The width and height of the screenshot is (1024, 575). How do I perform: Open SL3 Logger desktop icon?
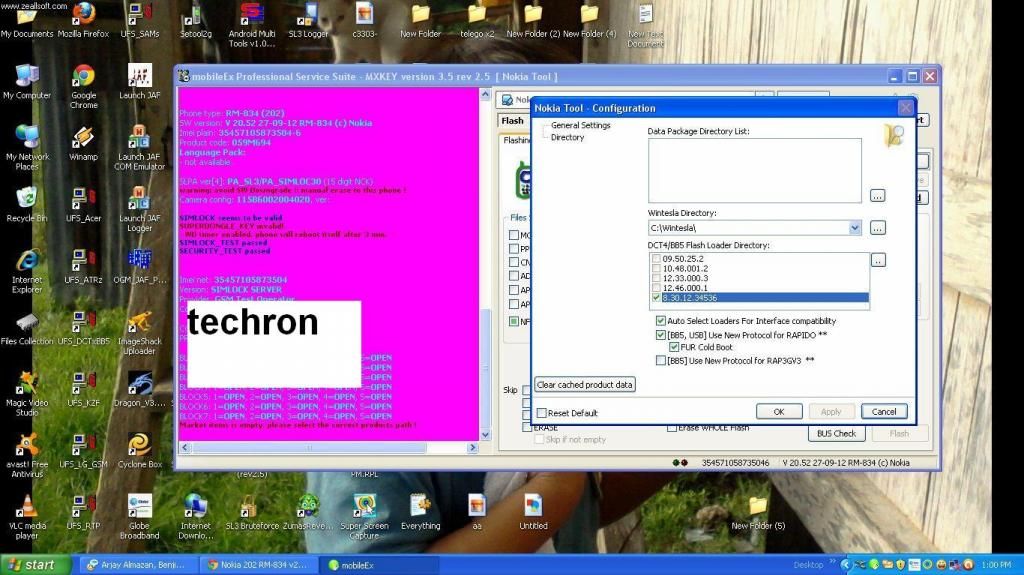309,16
